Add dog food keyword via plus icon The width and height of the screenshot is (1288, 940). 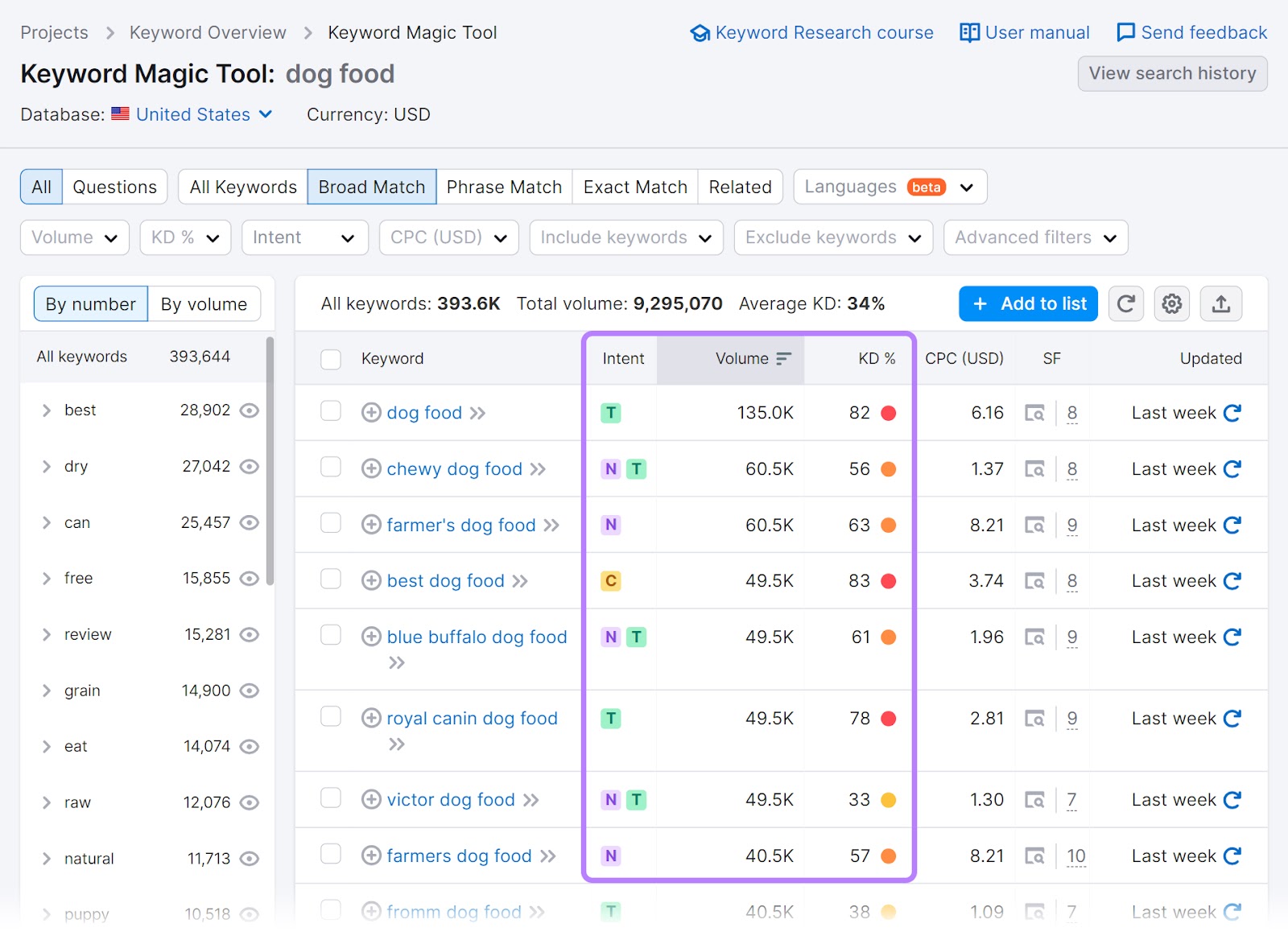pos(371,412)
